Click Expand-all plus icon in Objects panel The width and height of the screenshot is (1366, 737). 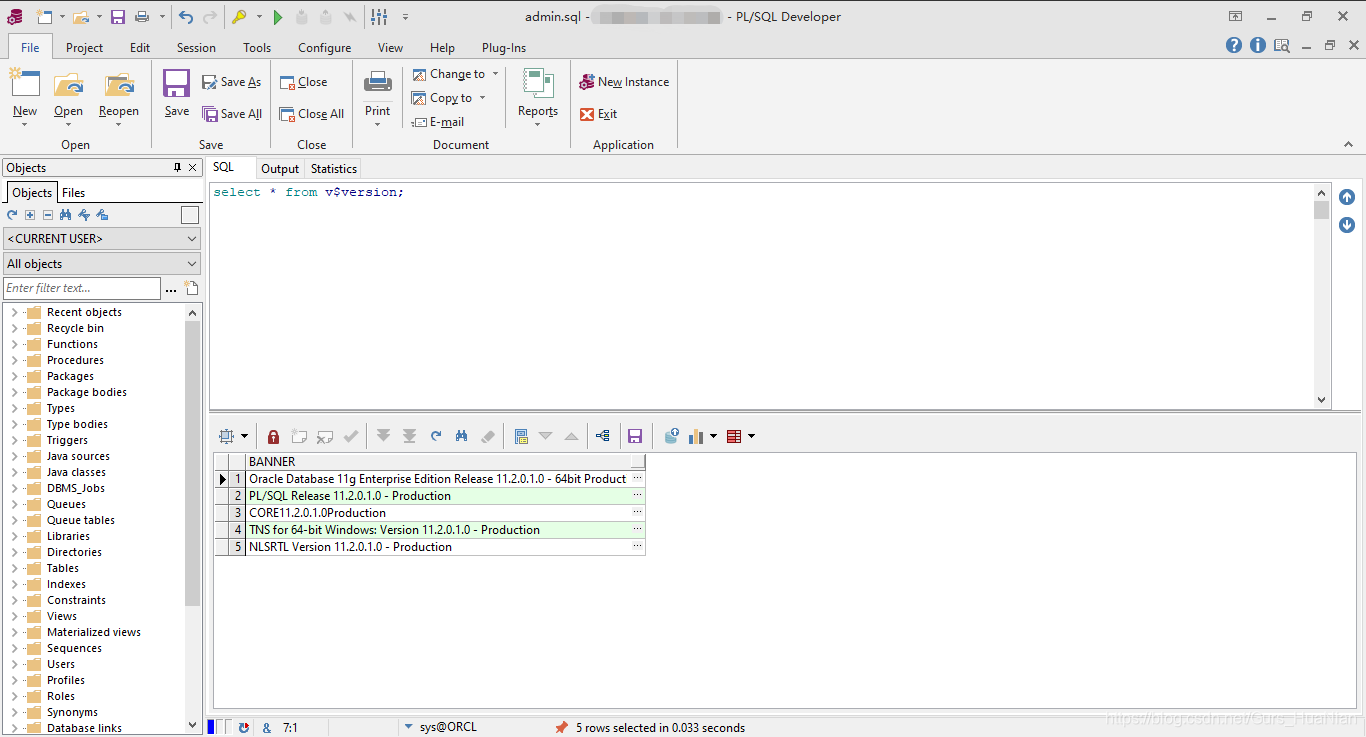tap(30, 215)
